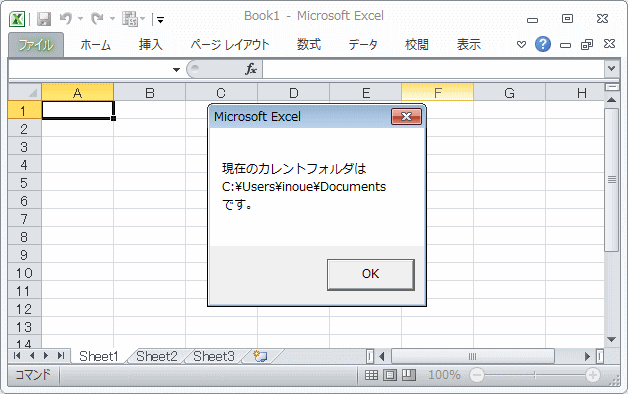Viewport: 628px width, 394px height.
Task: Select the Sheet1 tab
Action: 99,356
